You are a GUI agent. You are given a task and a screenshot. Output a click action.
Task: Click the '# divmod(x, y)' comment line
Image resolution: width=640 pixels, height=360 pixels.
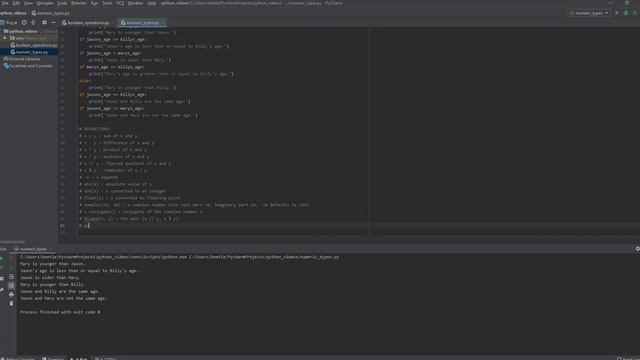coord(129,219)
